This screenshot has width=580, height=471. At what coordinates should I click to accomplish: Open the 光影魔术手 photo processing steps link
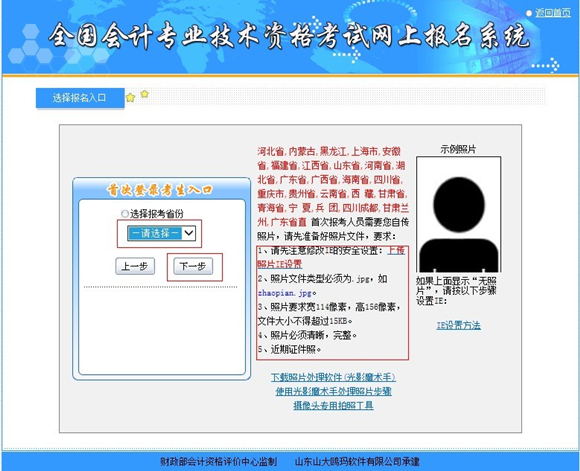pos(333,391)
